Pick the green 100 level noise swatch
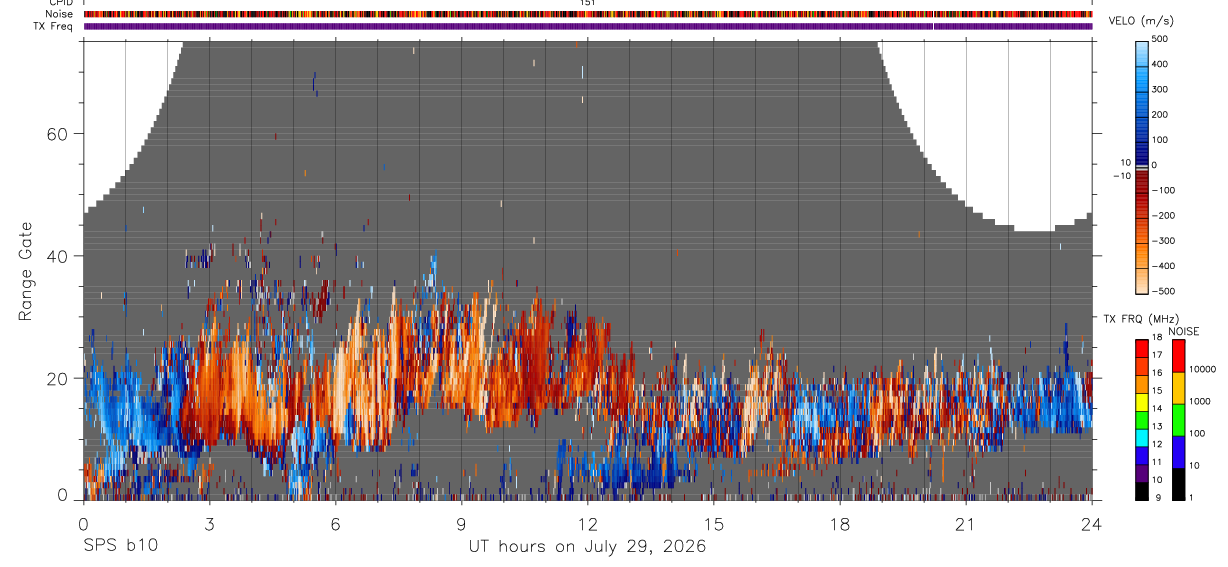This screenshot has width=1228, height=567. coord(1177,420)
